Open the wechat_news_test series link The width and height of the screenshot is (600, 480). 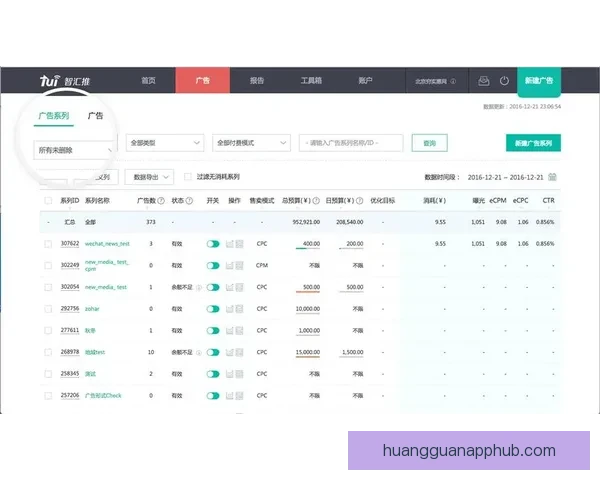point(107,244)
